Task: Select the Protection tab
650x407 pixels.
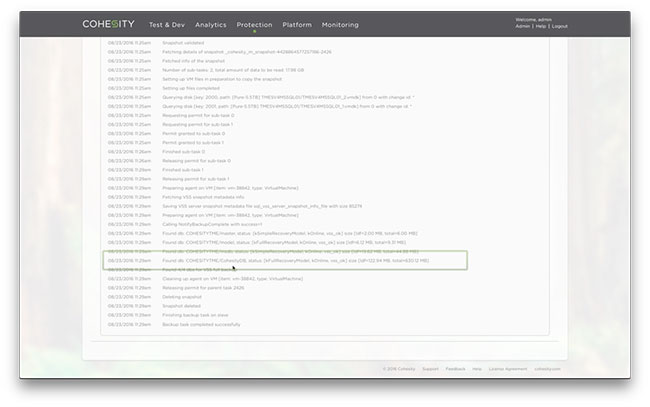Action: coord(254,23)
